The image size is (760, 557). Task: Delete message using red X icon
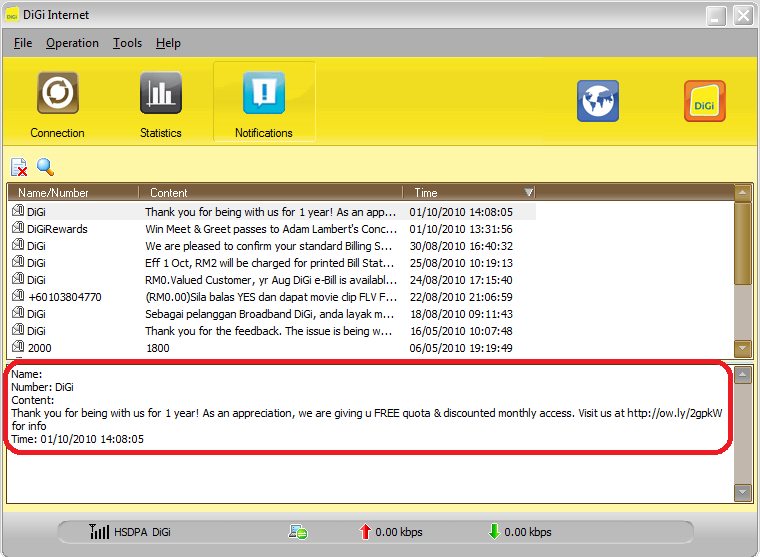[19, 167]
